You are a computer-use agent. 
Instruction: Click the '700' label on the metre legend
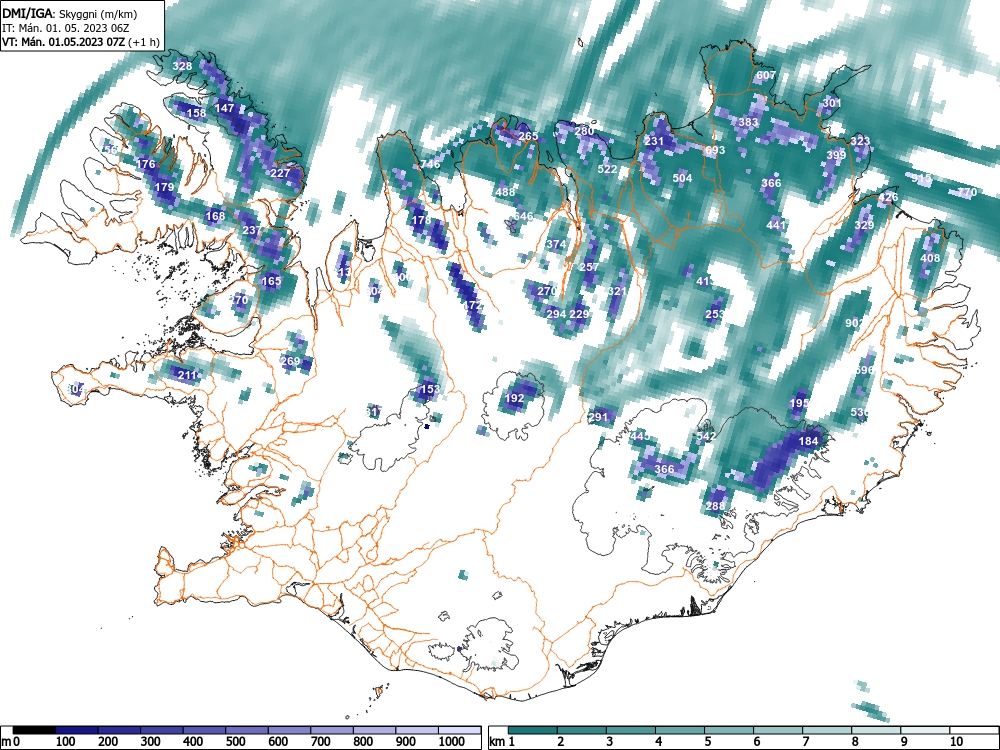[x=320, y=742]
